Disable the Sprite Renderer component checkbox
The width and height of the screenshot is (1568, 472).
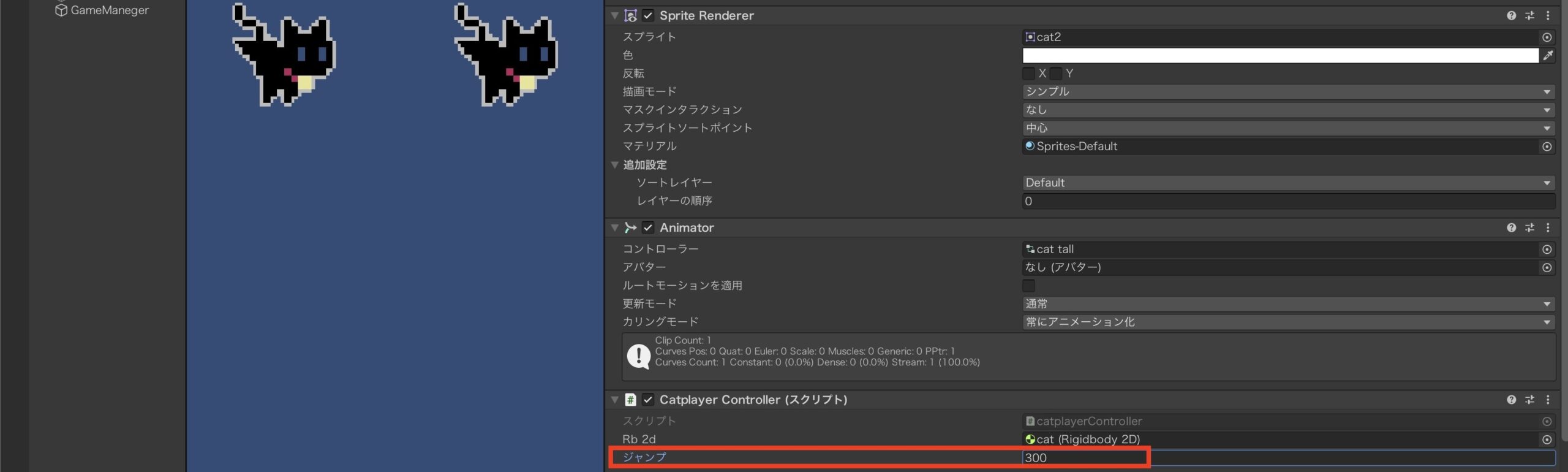coord(648,16)
